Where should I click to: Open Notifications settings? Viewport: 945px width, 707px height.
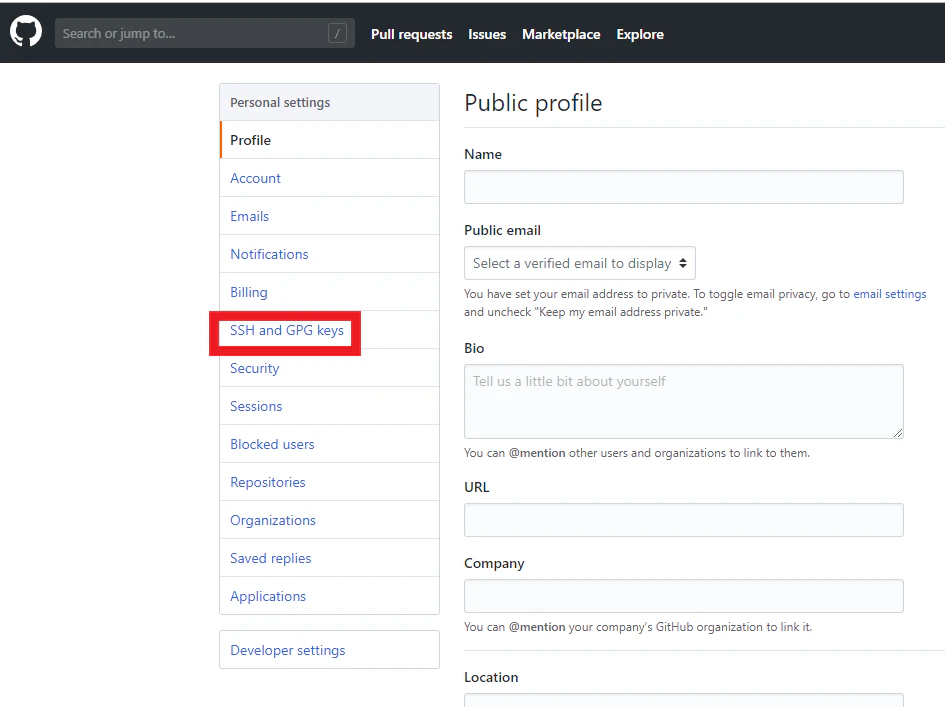pyautogui.click(x=330, y=254)
